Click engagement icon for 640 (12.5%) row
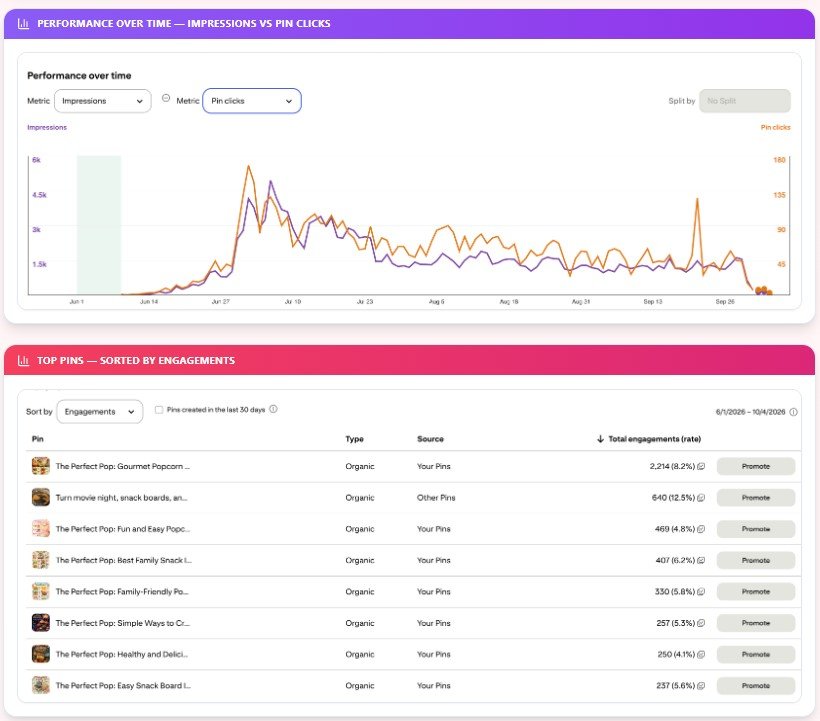This screenshot has width=820, height=721. point(701,498)
